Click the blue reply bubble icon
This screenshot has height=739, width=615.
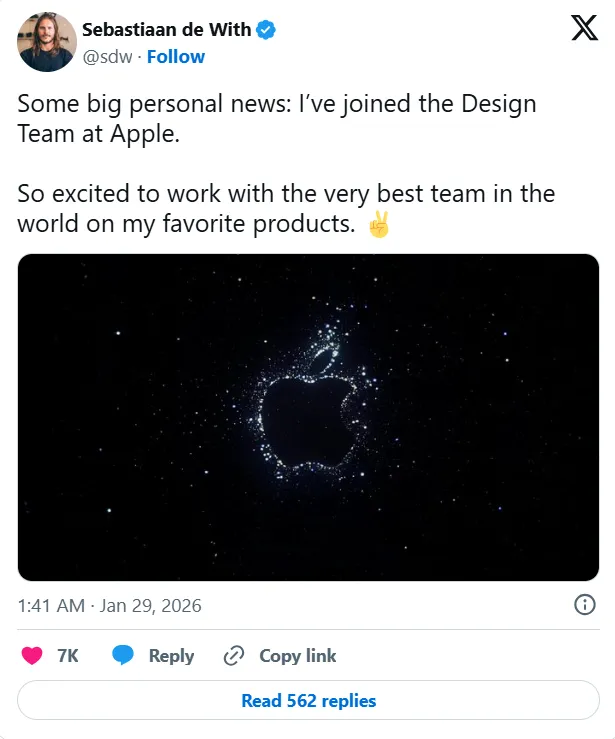pyautogui.click(x=123, y=656)
